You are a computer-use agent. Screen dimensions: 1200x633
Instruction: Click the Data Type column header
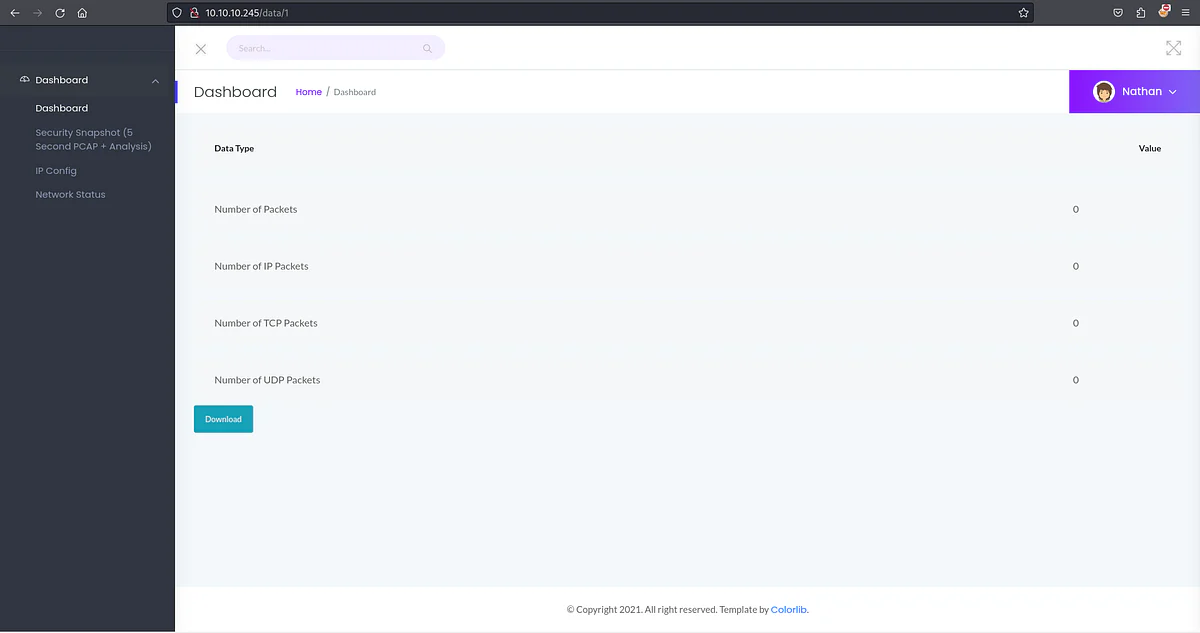[x=234, y=149]
